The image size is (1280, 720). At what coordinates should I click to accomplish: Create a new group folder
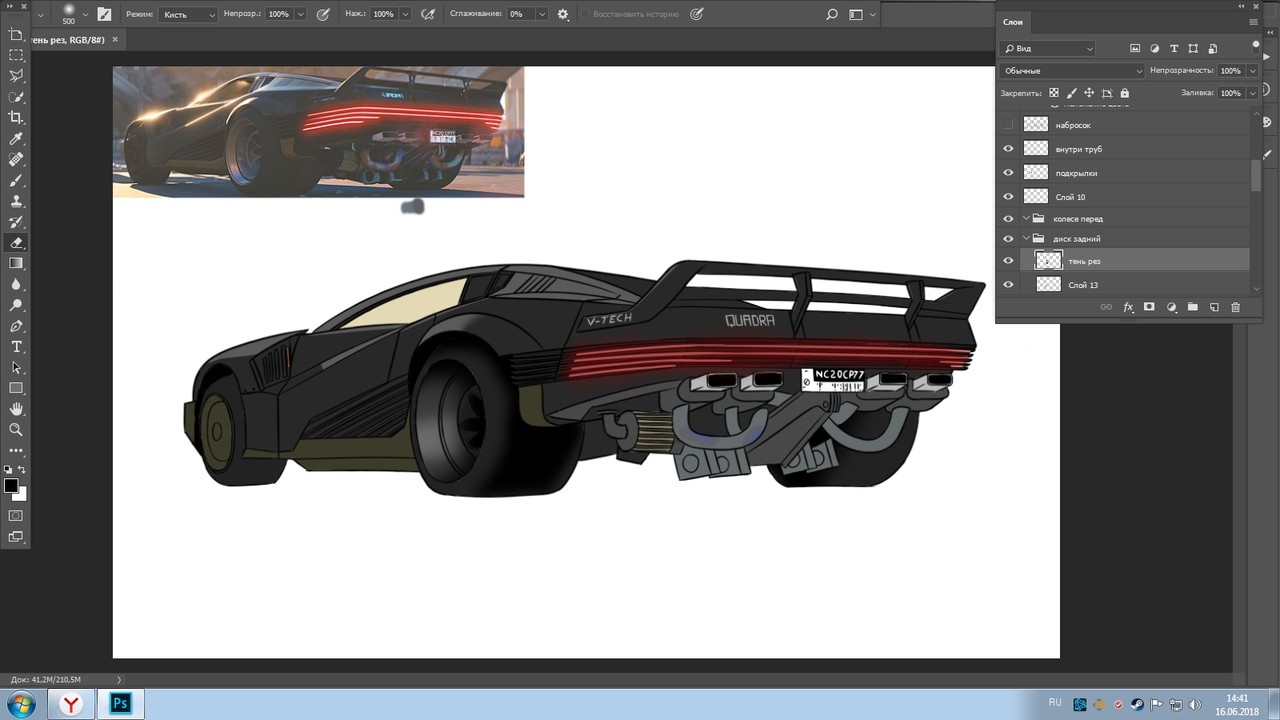(x=1192, y=307)
